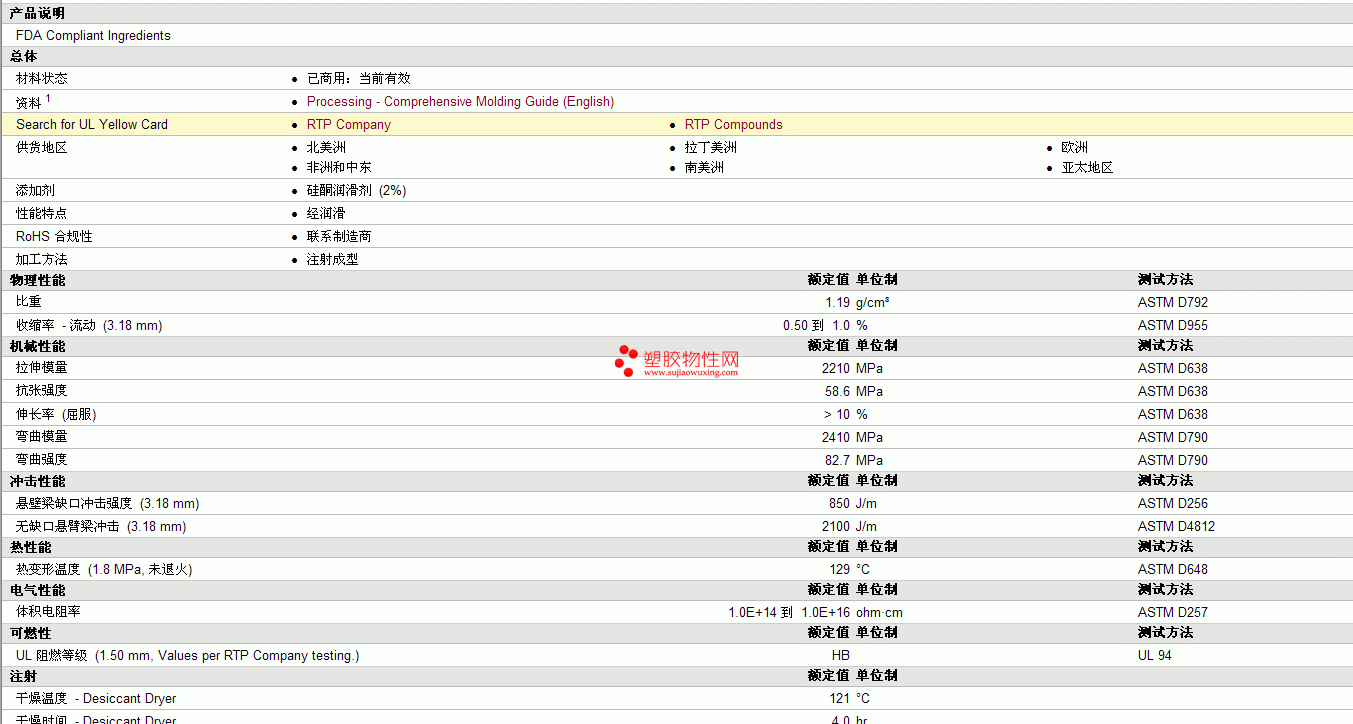Select the 拉伸模量 value 2210
1353x724 pixels.
click(836, 369)
